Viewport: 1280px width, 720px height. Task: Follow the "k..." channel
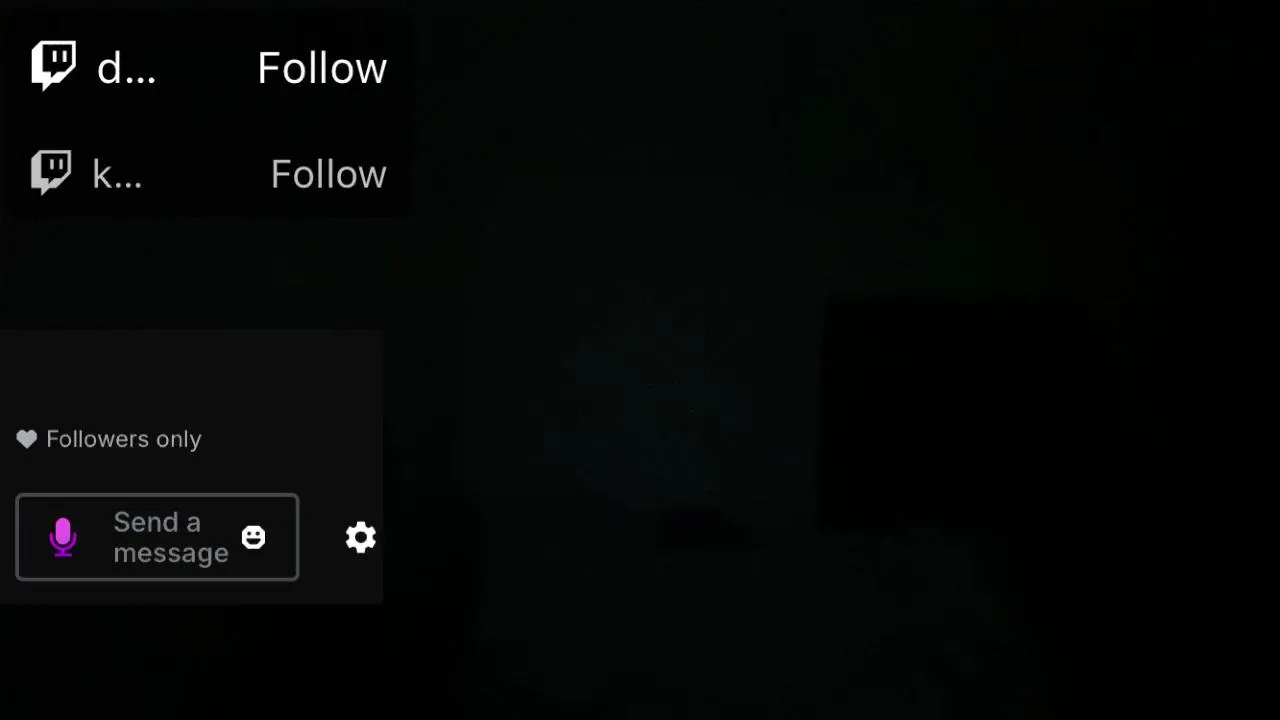tap(329, 174)
